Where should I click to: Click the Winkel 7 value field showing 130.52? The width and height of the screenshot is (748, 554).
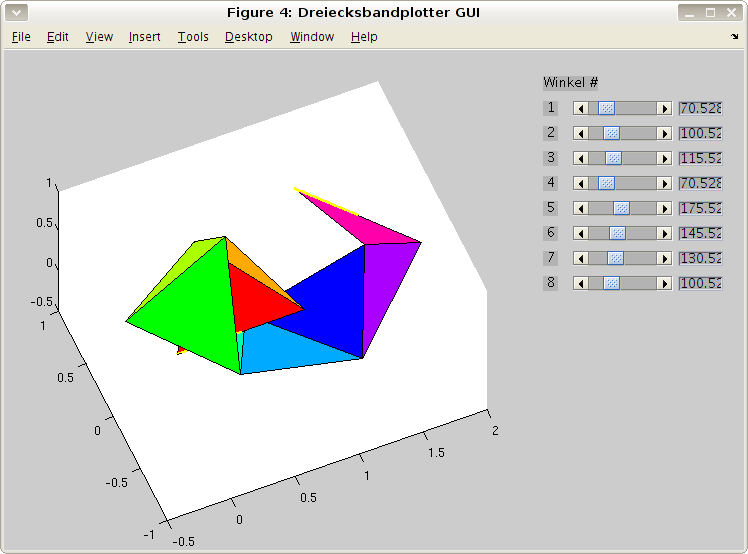tap(700, 258)
